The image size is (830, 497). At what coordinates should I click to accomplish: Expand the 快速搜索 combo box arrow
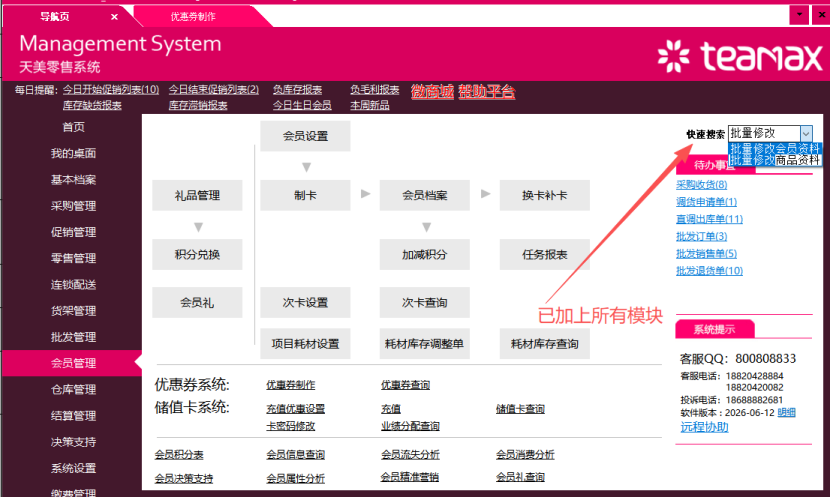806,133
